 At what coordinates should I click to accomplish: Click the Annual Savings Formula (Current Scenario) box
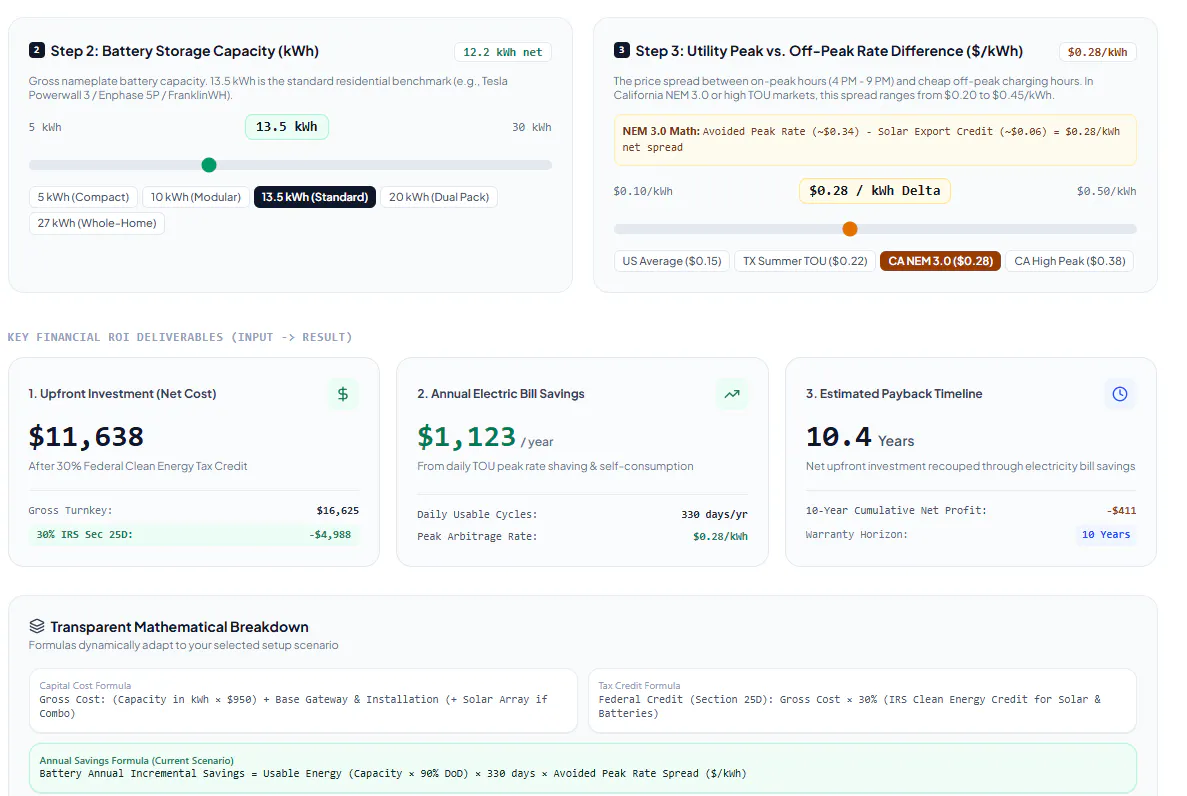click(583, 768)
